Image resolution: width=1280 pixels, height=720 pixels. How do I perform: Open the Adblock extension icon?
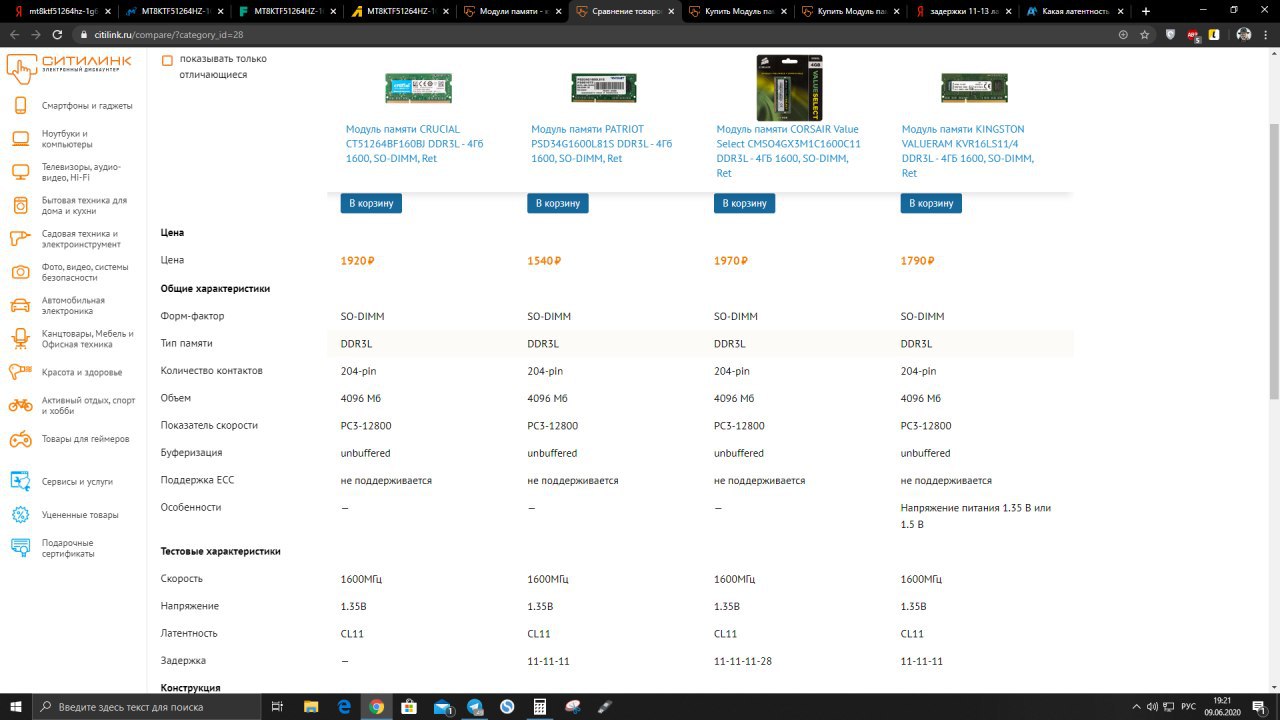coord(1193,34)
